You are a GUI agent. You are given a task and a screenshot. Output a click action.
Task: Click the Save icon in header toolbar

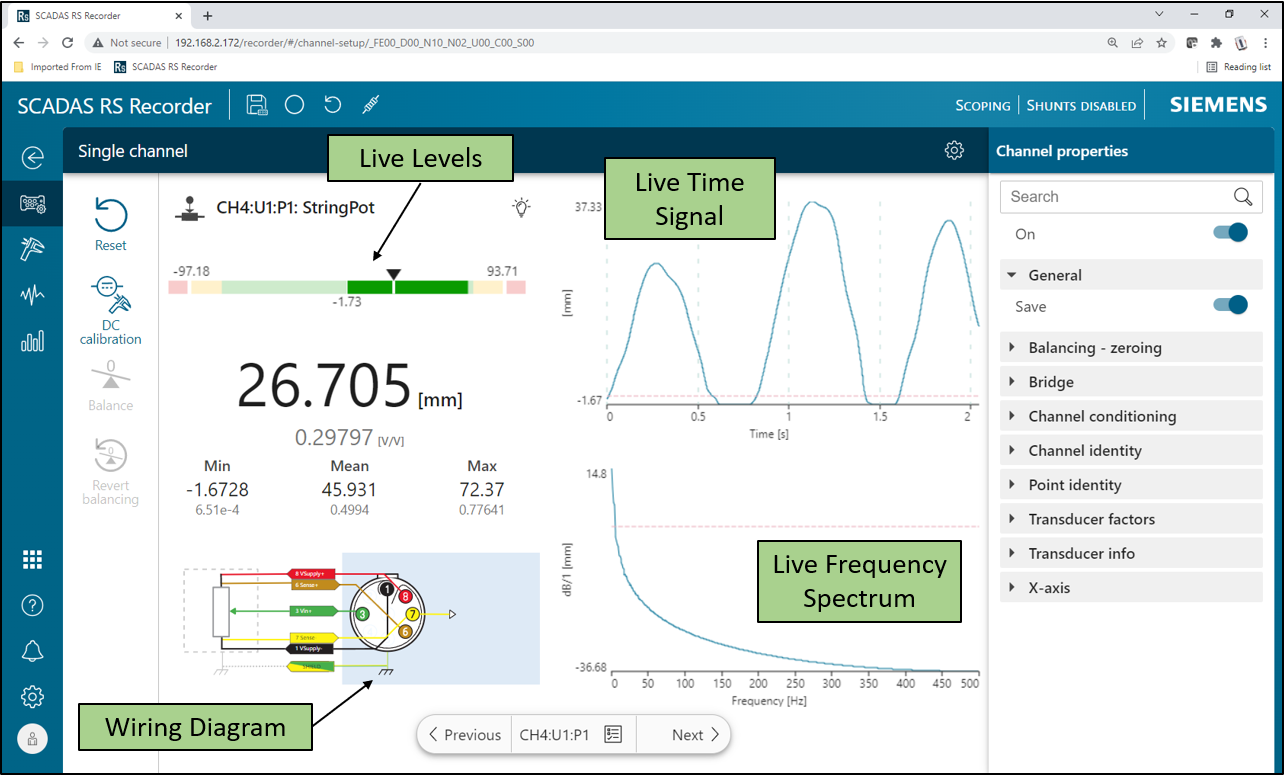pyautogui.click(x=257, y=105)
